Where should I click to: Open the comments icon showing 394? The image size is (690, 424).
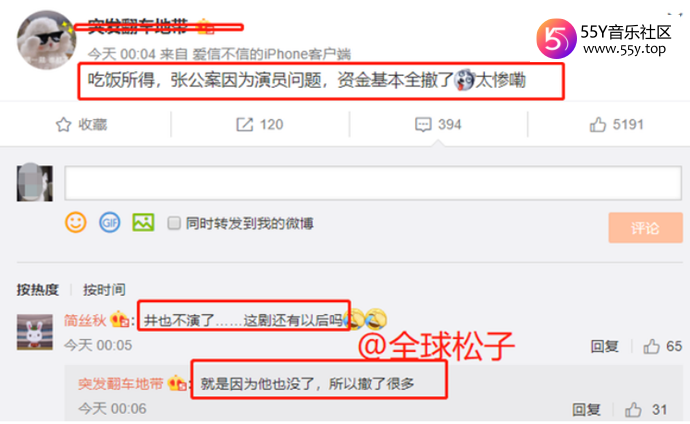click(423, 124)
